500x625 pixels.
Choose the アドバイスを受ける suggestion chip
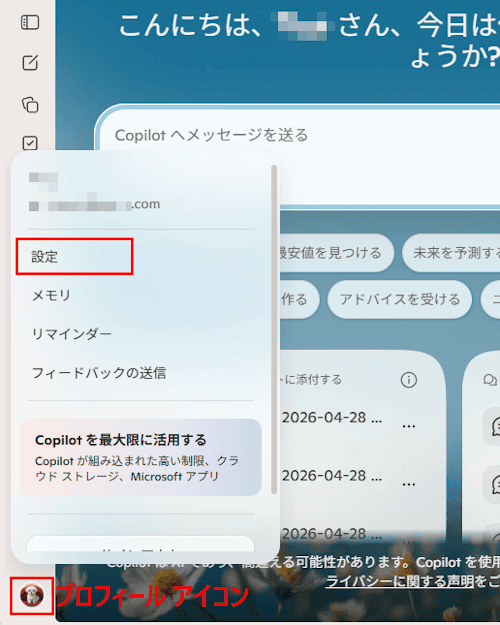pyautogui.click(x=400, y=299)
